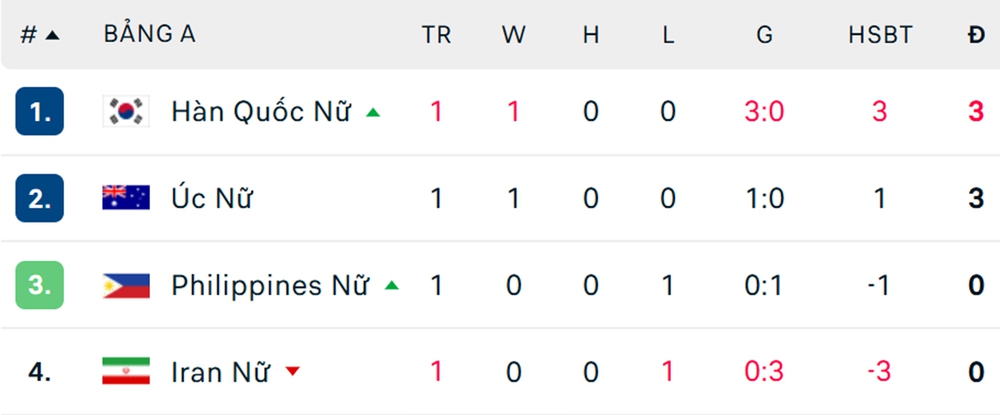The height and width of the screenshot is (415, 1000).
Task: Open the Iran Nữ team link
Action: point(221,372)
